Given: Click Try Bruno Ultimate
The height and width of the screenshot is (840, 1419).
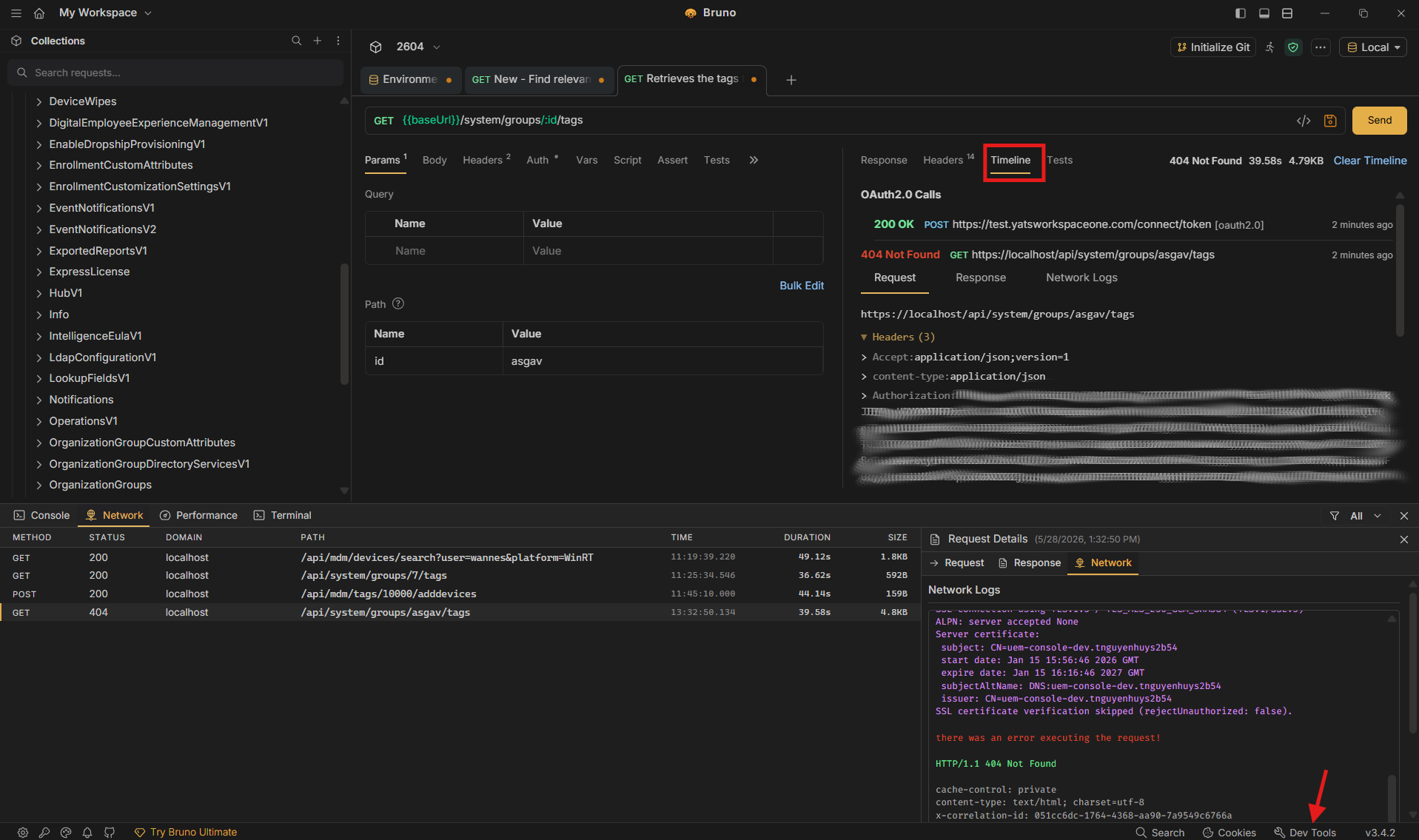Looking at the screenshot, I should click(x=186, y=833).
